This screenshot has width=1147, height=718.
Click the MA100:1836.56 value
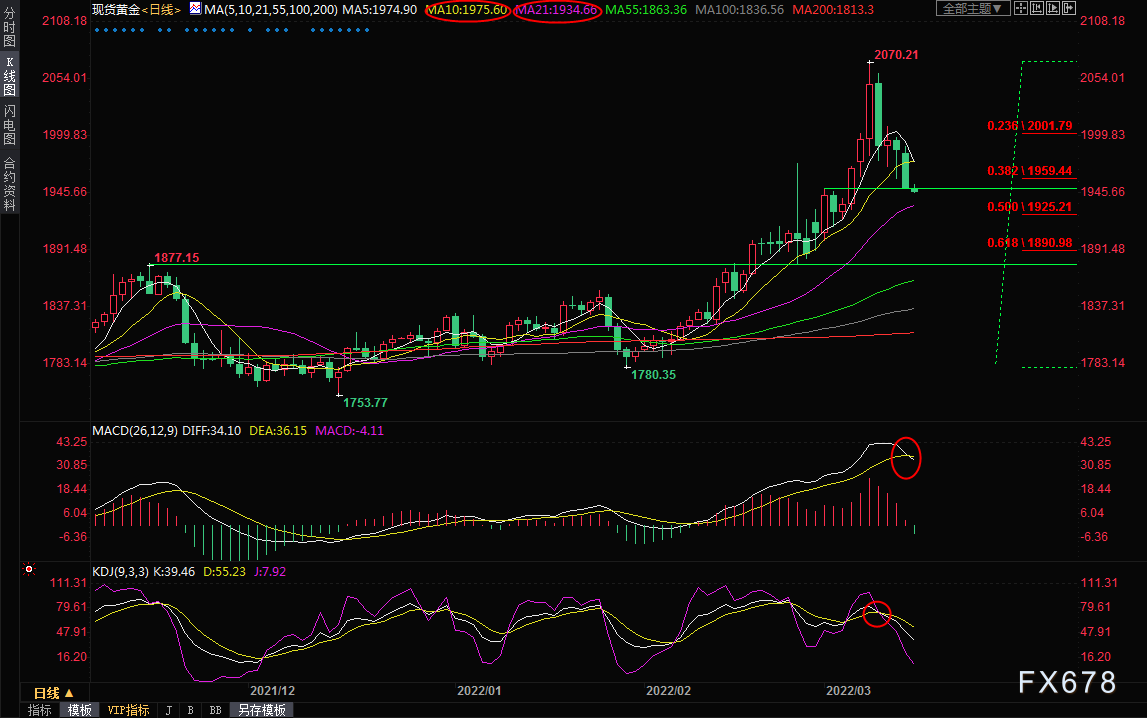pyautogui.click(x=739, y=10)
